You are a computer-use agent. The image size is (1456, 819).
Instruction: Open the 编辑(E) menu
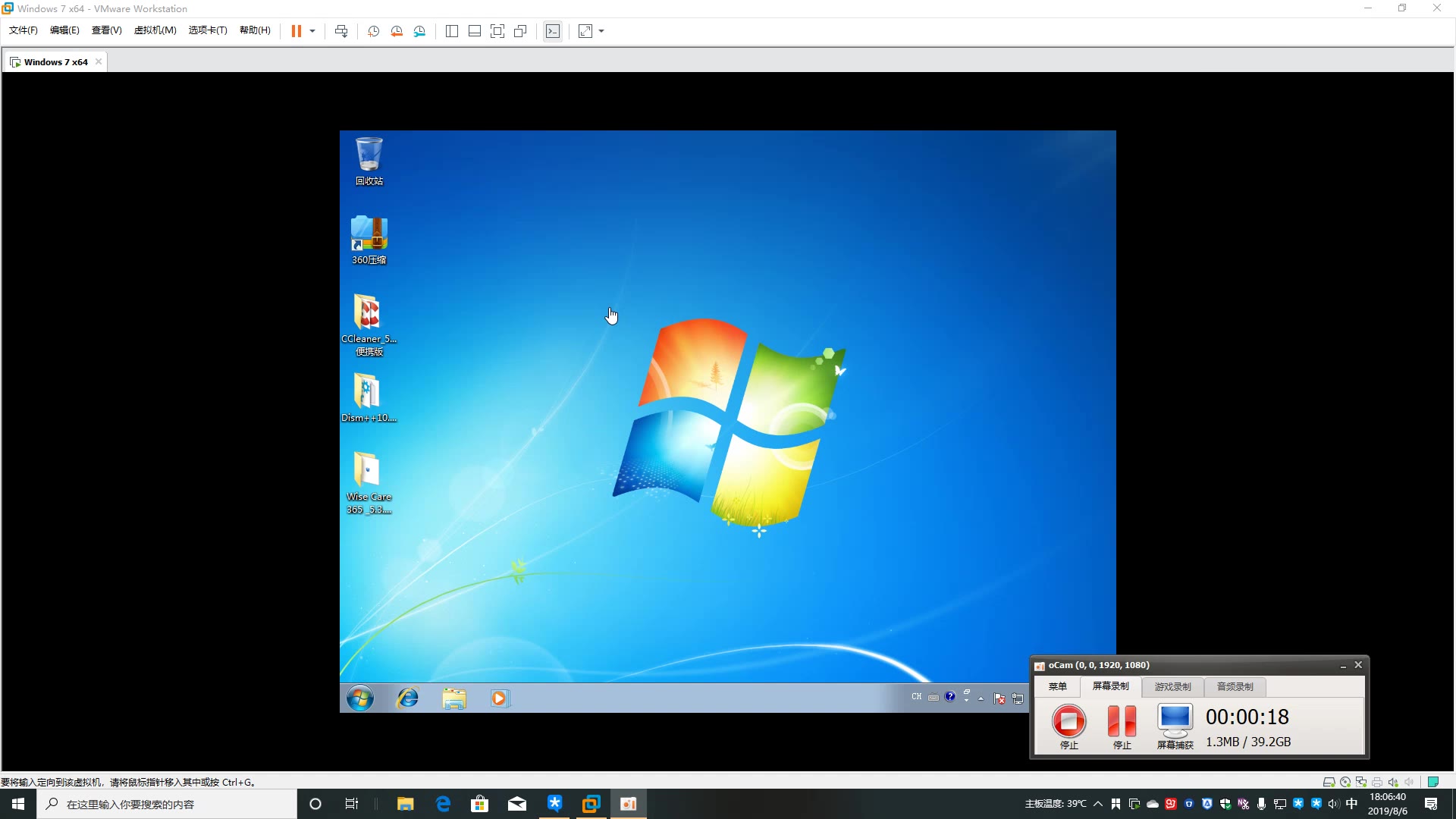64,30
